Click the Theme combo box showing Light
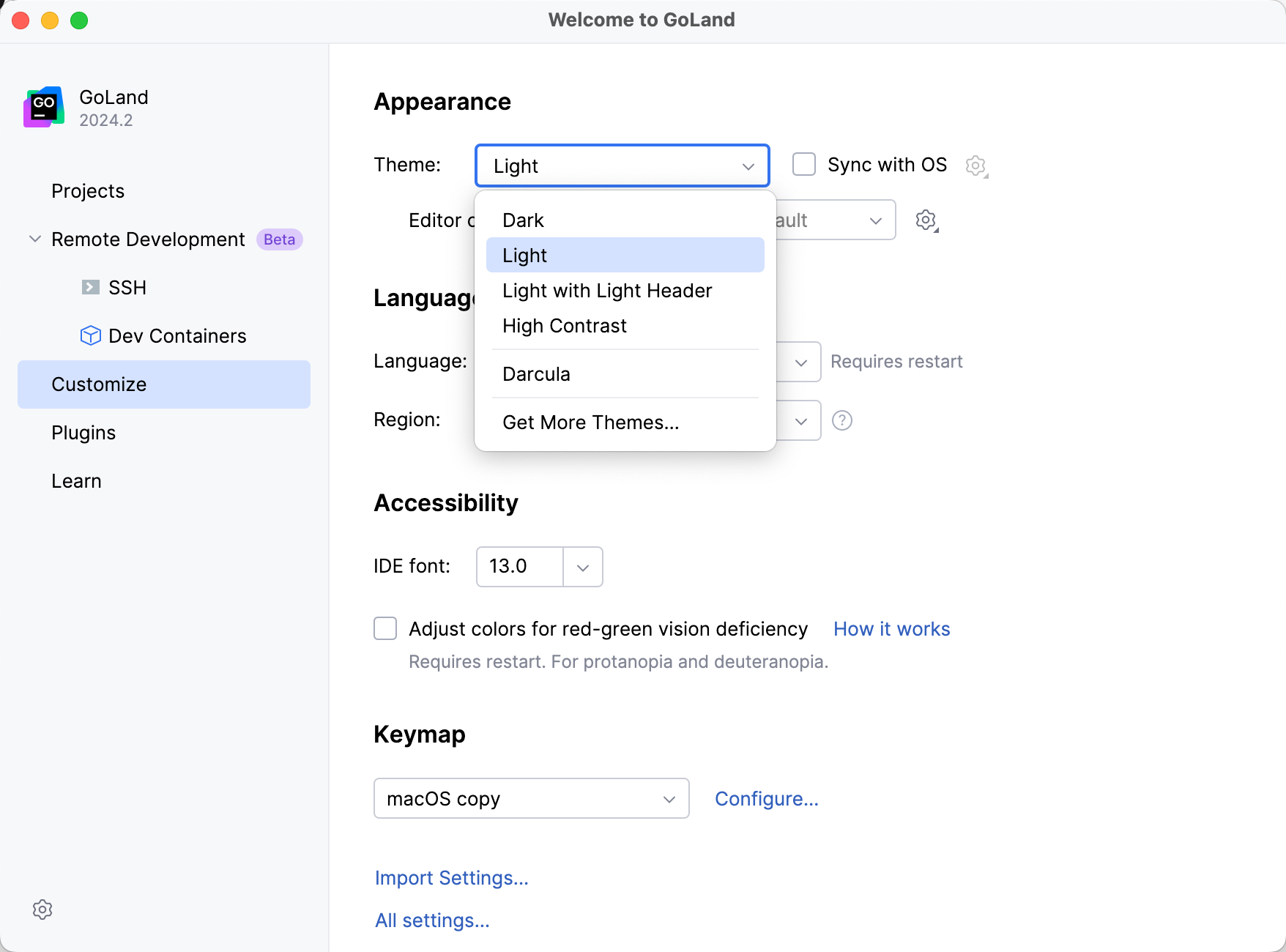This screenshot has width=1286, height=952. tap(622, 166)
